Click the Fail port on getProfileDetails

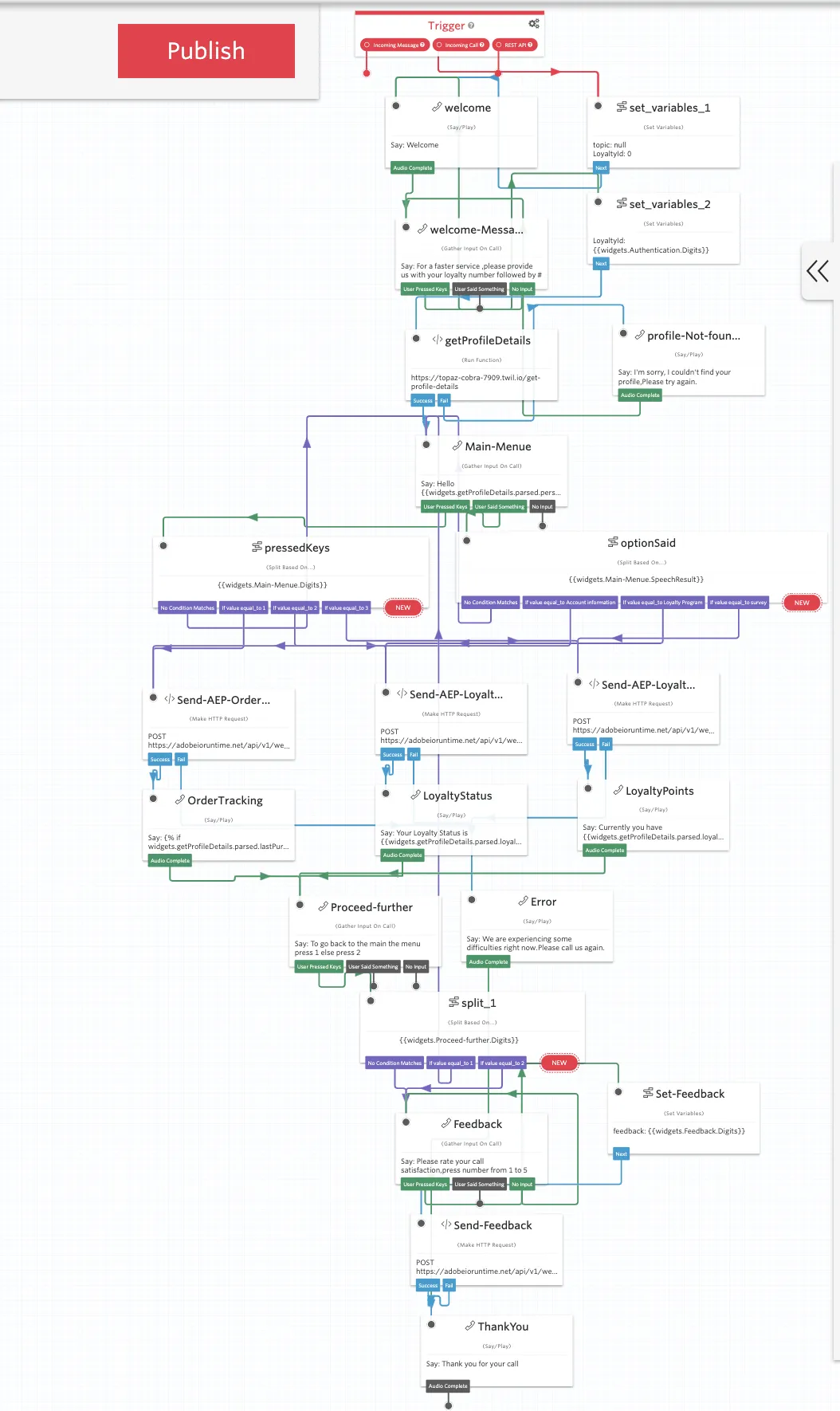[444, 401]
